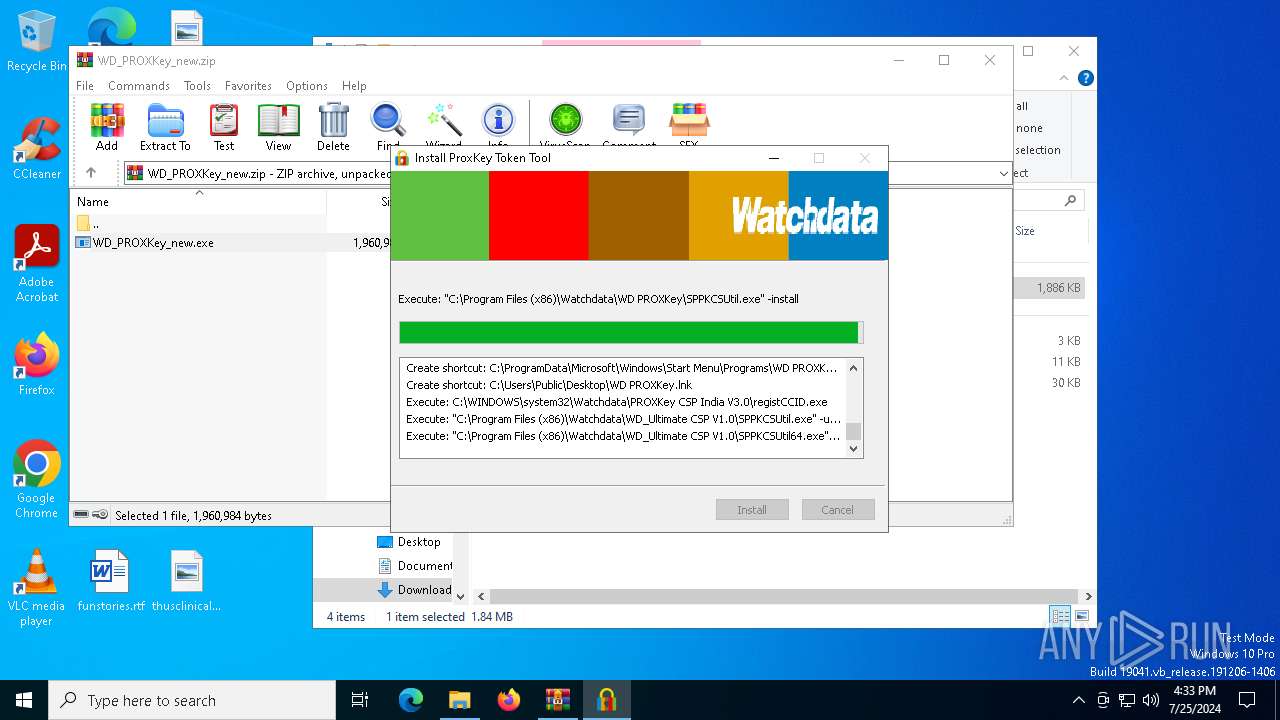Open the Commands menu in WinRAR
This screenshot has width=1280, height=720.
(x=139, y=86)
